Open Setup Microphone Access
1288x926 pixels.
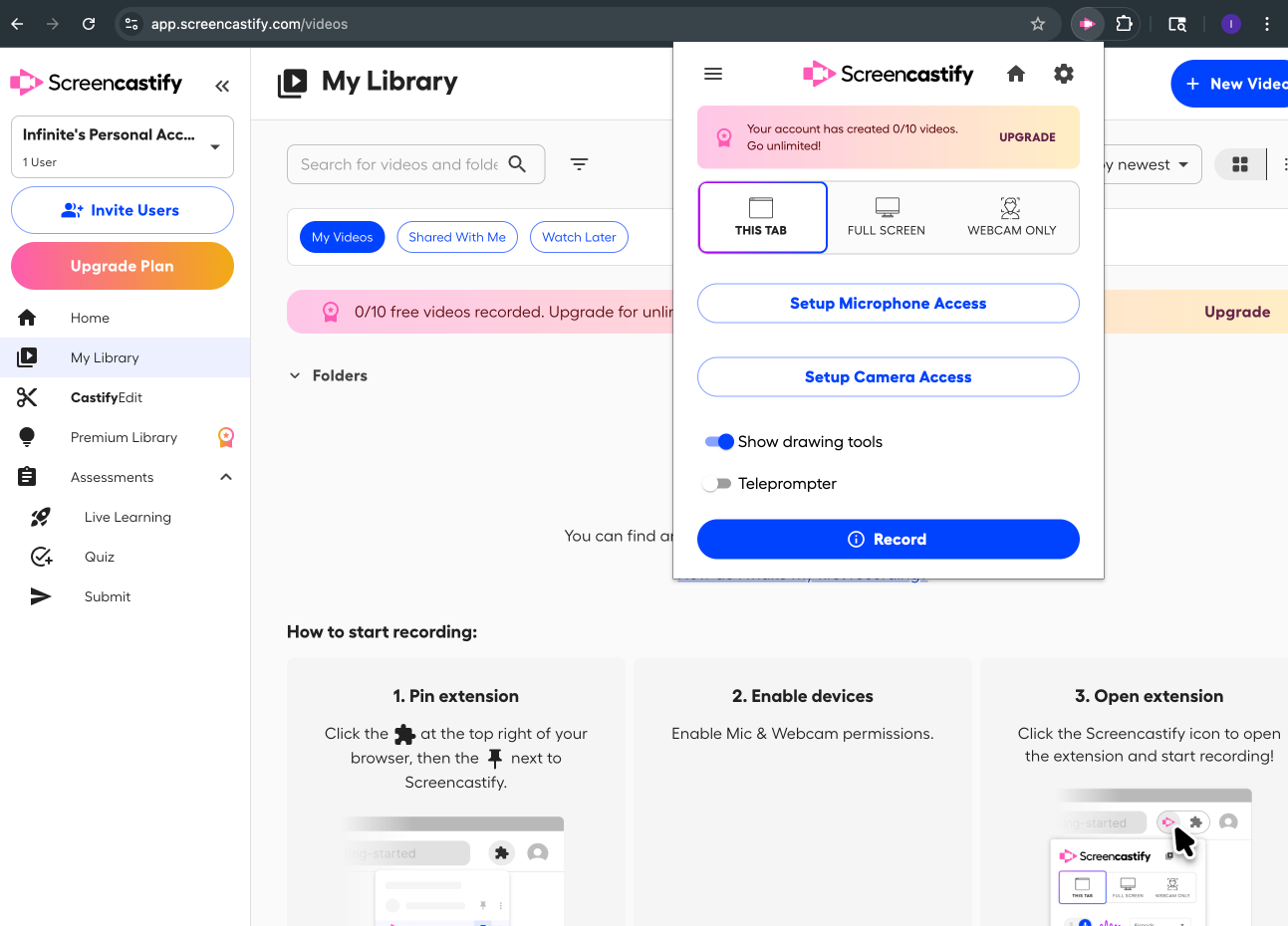point(888,303)
